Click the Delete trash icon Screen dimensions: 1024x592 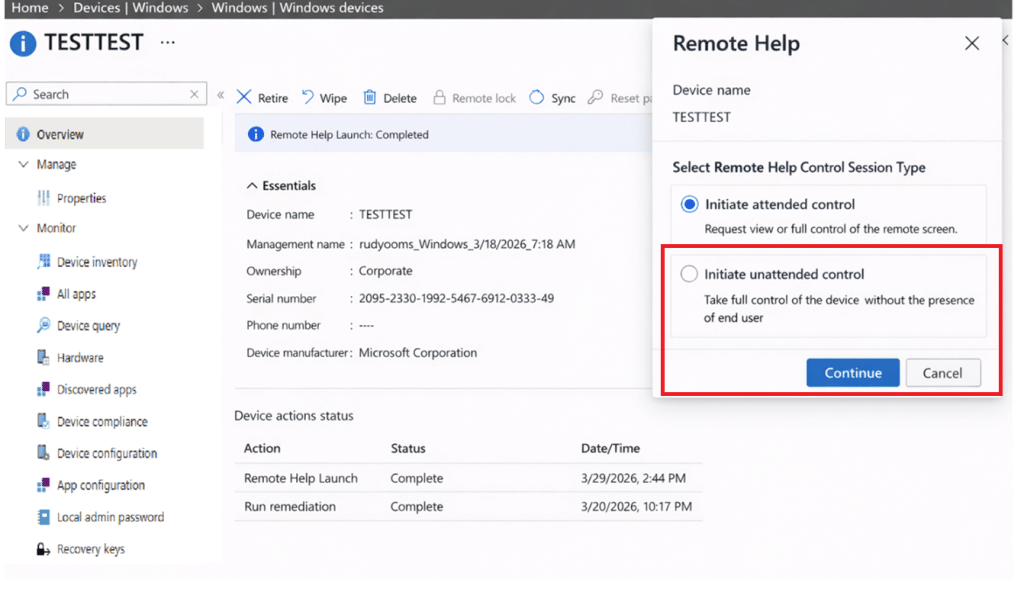point(369,98)
